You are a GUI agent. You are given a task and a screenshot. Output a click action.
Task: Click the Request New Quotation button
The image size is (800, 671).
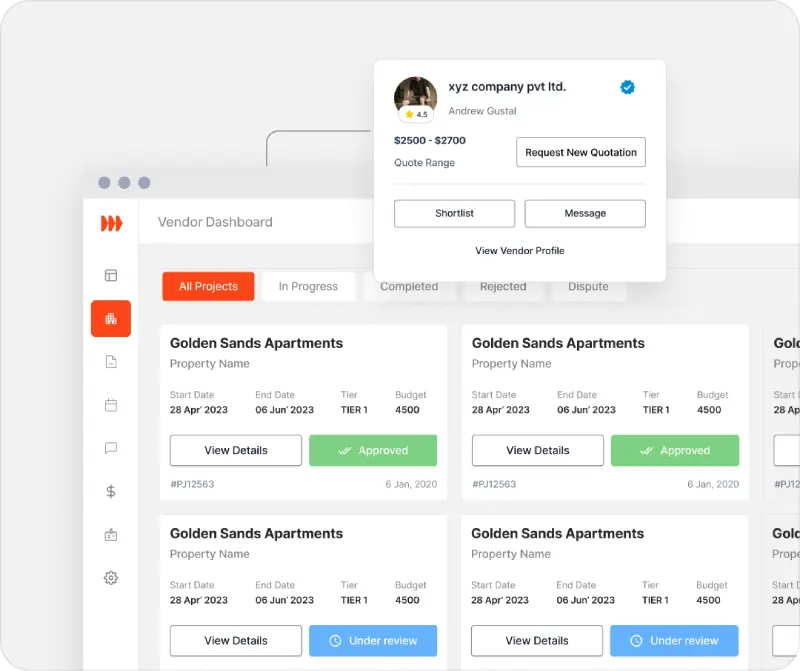[581, 153]
